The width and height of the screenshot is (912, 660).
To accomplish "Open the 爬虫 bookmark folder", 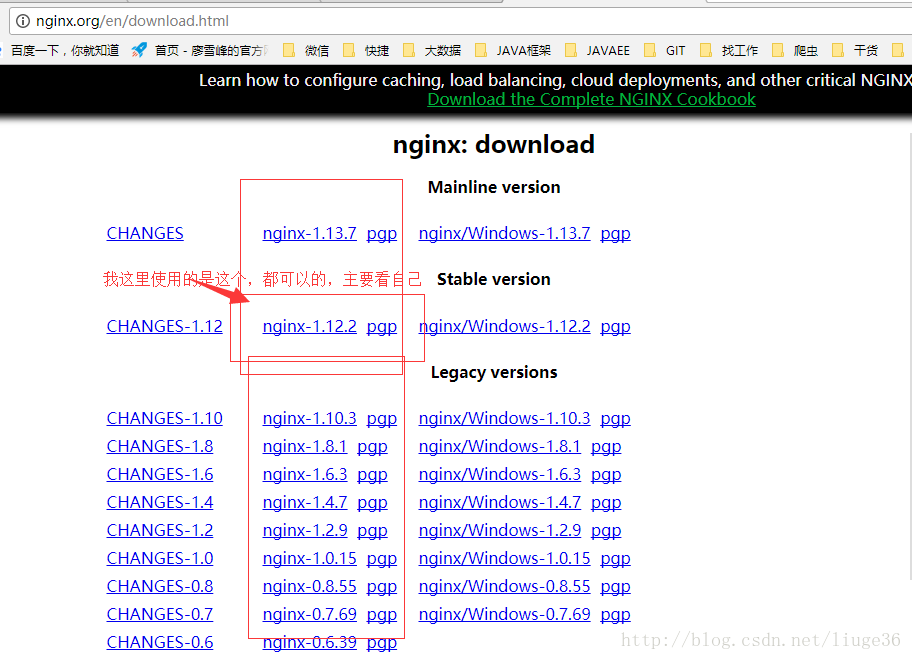I will click(795, 51).
